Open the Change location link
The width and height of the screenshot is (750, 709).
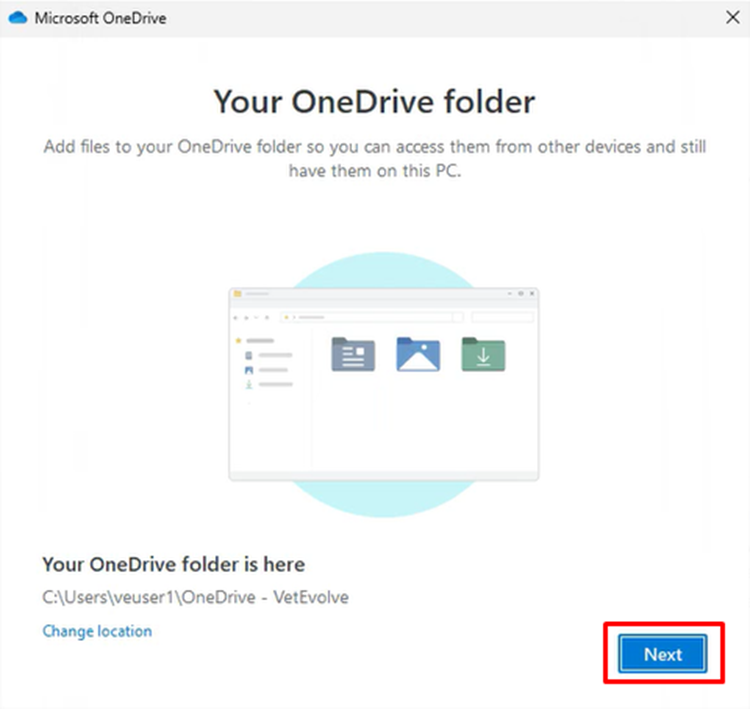point(97,631)
